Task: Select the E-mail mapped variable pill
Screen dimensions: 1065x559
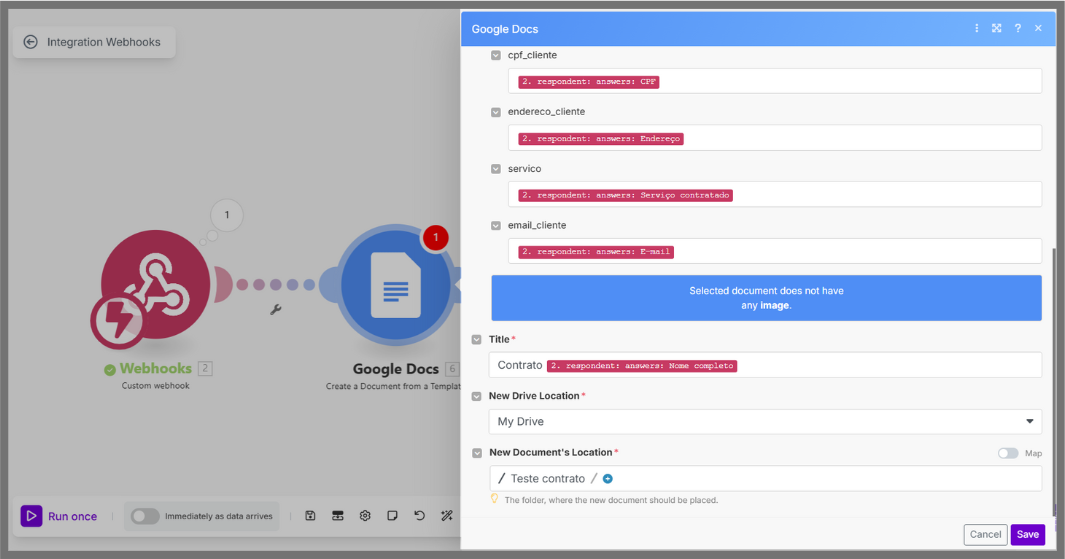Action: point(596,252)
